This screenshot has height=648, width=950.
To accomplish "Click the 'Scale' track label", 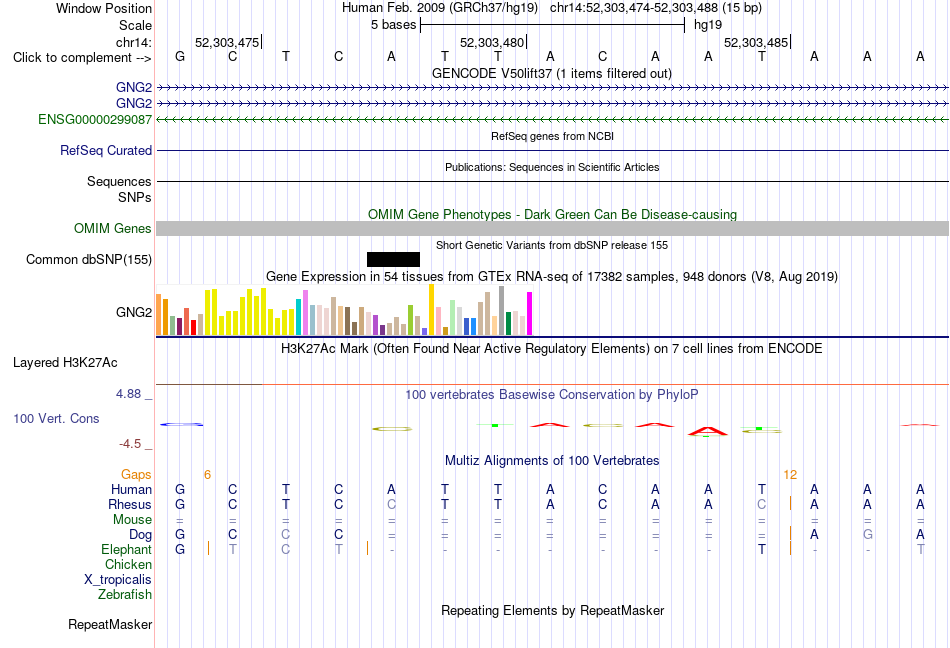I will (136, 25).
